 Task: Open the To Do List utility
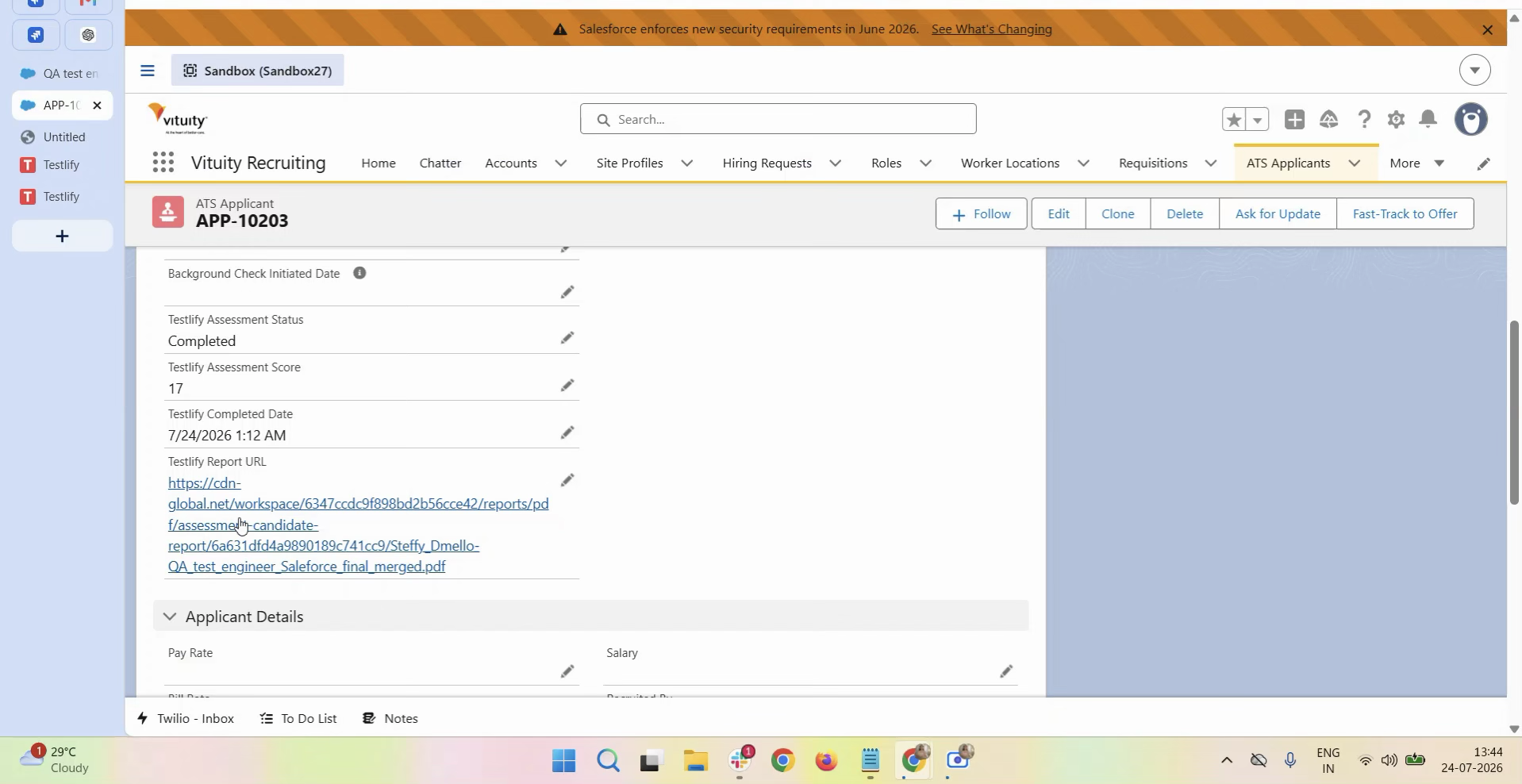299,719
